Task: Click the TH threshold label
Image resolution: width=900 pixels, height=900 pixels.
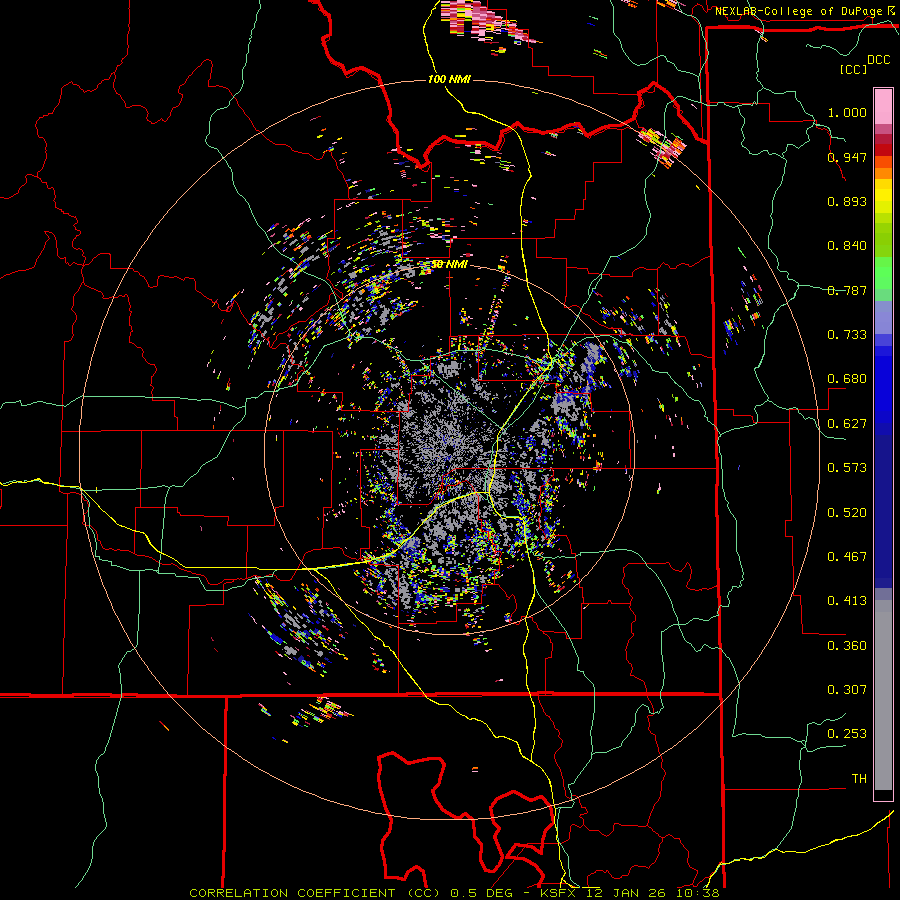Action: tap(859, 779)
